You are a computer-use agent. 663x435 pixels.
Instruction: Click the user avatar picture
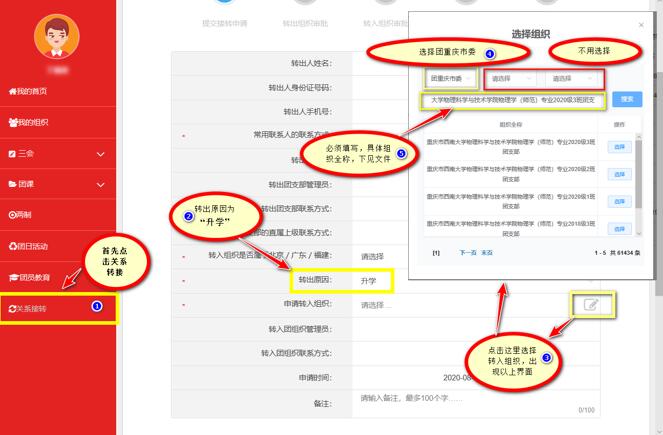click(x=56, y=36)
